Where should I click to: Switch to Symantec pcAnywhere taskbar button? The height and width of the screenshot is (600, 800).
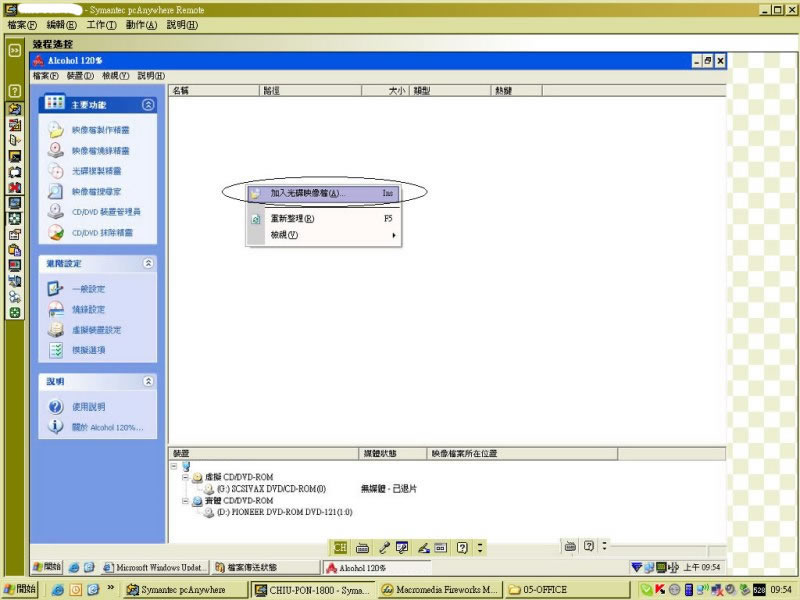[x=186, y=590]
